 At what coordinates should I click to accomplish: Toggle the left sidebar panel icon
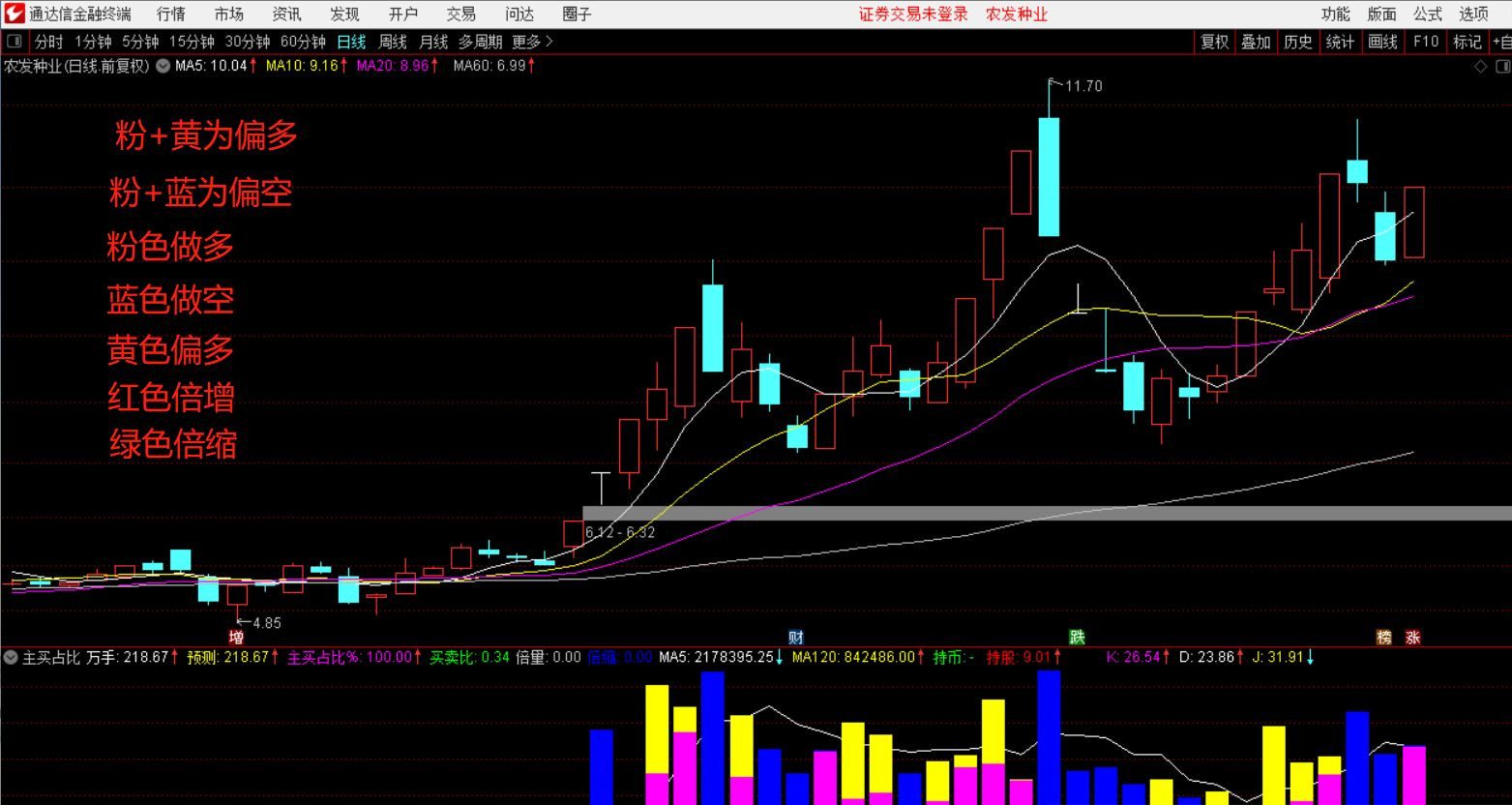point(15,42)
